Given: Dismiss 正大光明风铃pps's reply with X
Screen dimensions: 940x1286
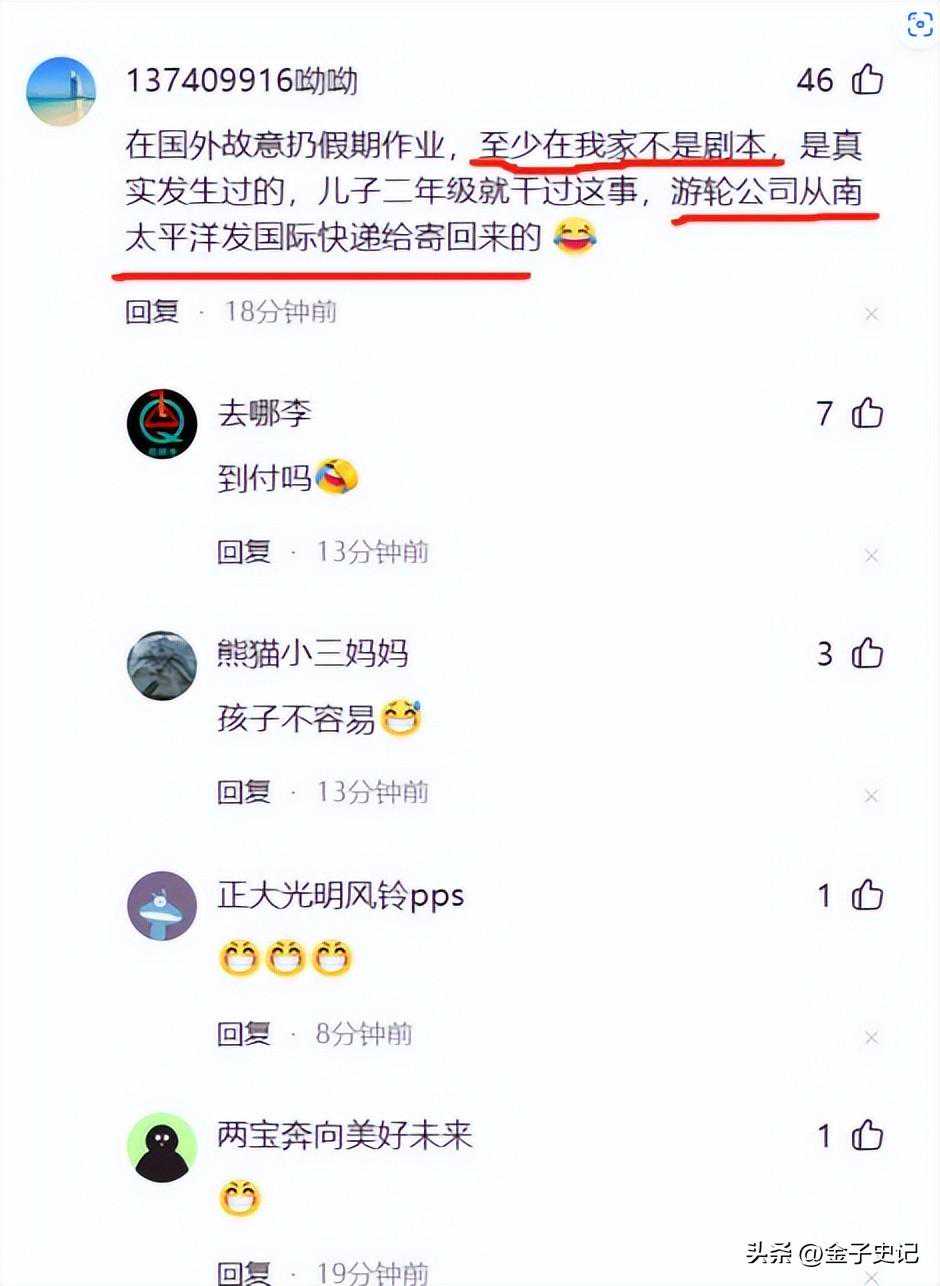Looking at the screenshot, I should click(x=871, y=1037).
